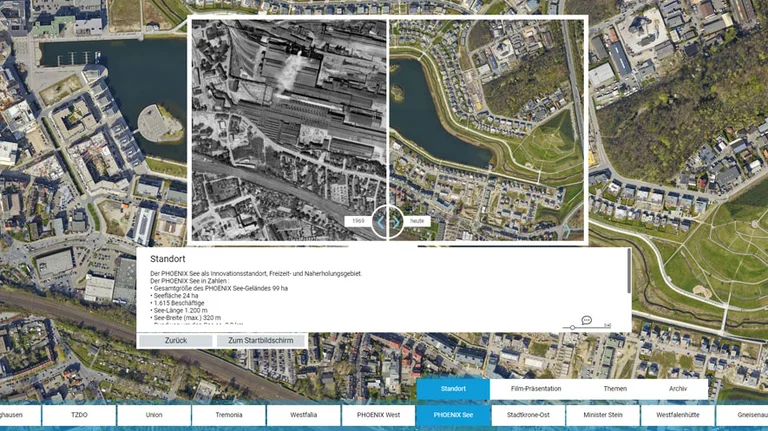
Task: Click the line 'Seefläche 24 ha'
Action: (x=174, y=296)
